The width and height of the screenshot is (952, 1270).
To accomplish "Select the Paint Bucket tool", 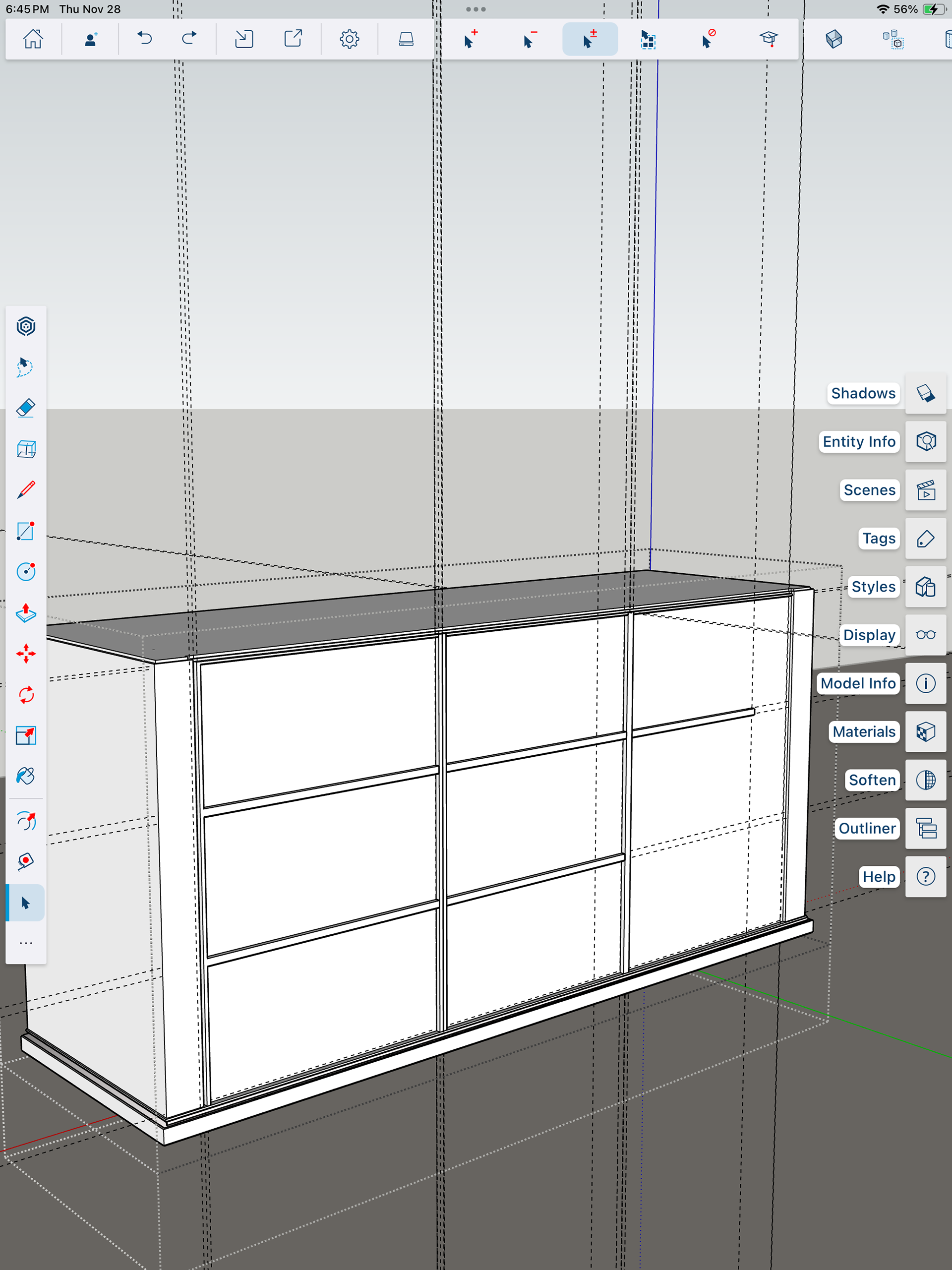I will tap(26, 776).
